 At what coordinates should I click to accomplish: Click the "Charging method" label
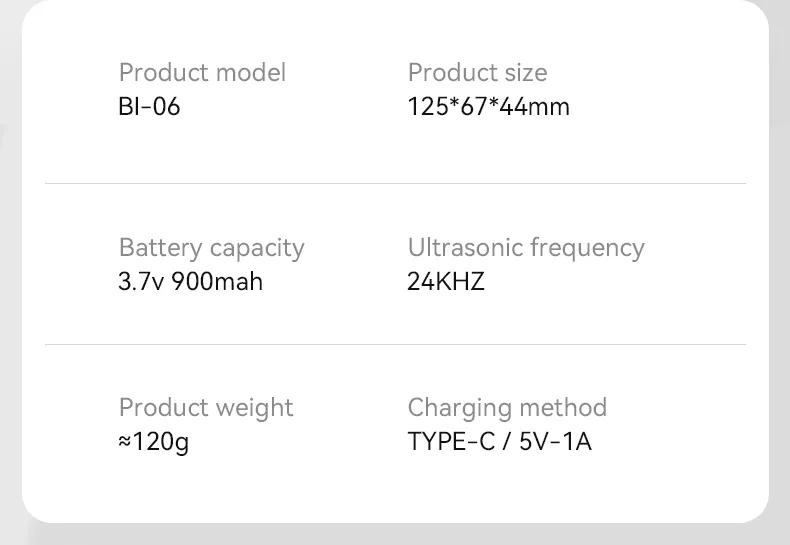click(507, 408)
